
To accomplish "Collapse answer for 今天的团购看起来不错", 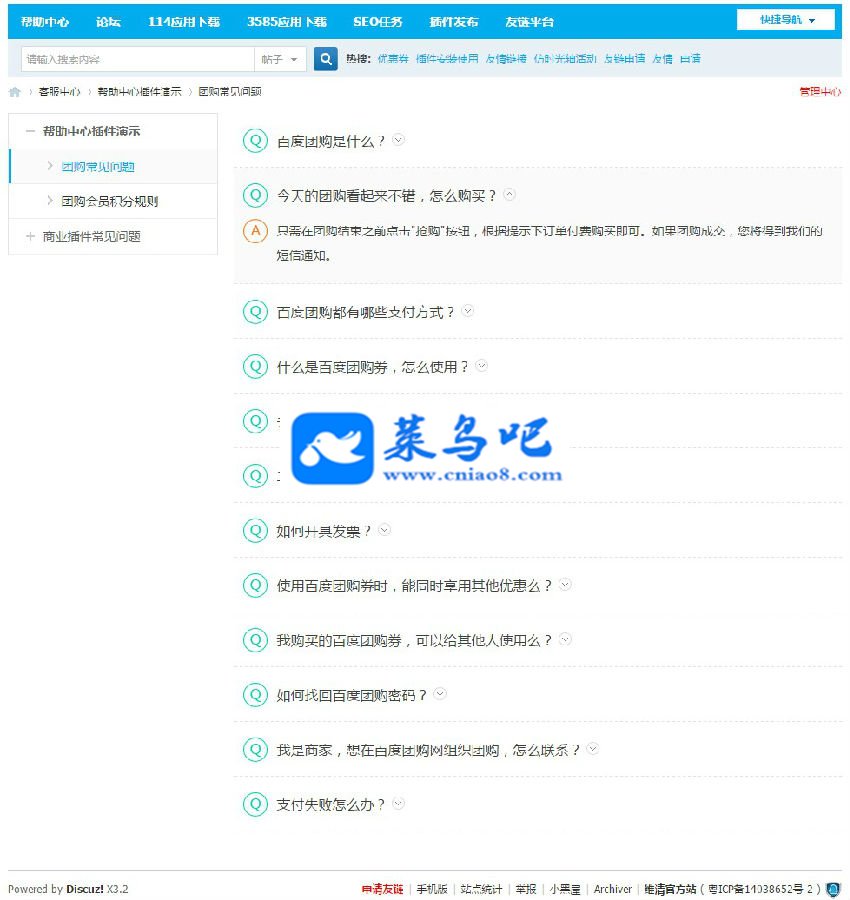I will click(509, 195).
